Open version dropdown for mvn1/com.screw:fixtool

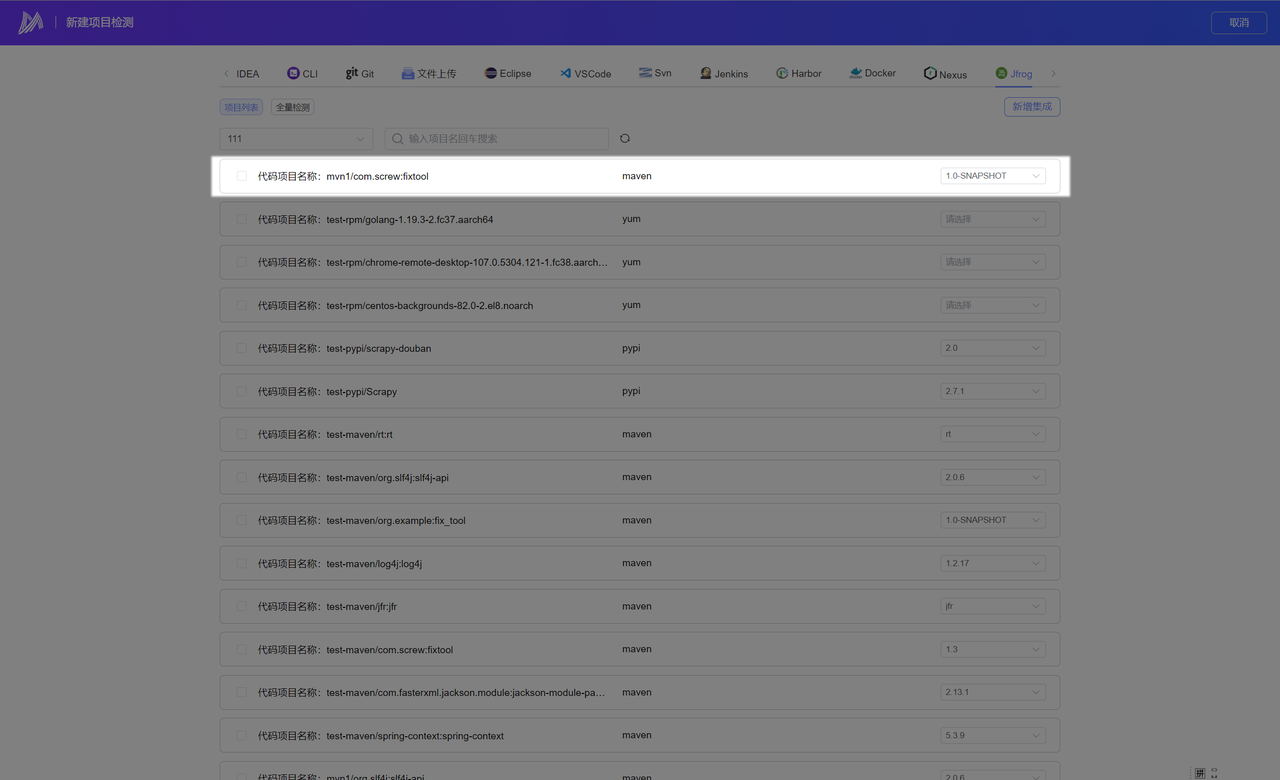pos(992,176)
